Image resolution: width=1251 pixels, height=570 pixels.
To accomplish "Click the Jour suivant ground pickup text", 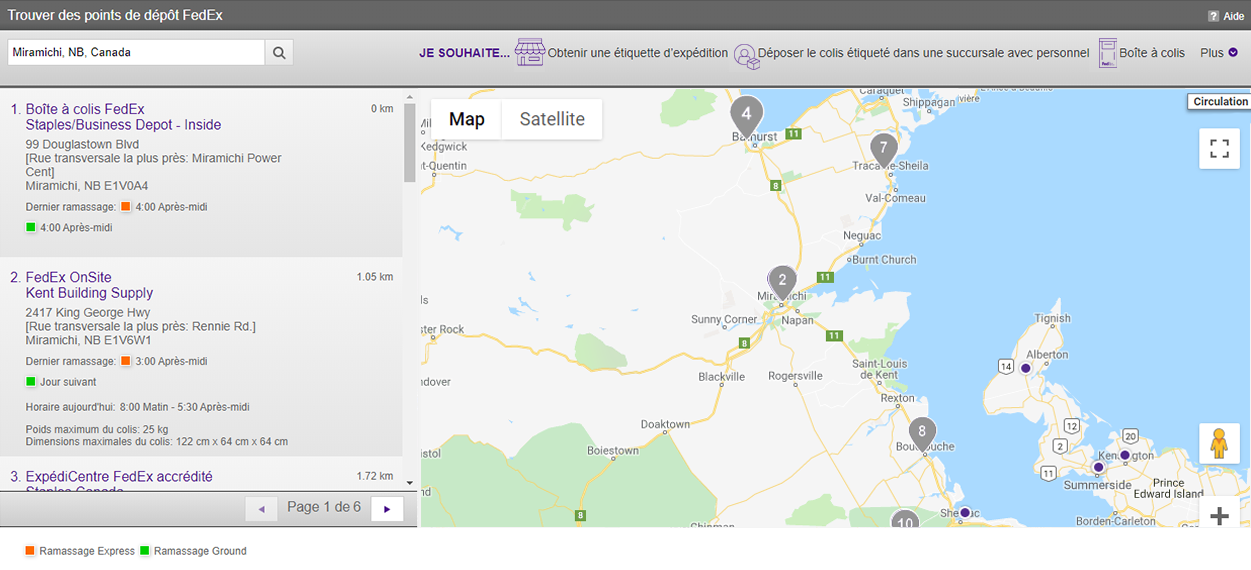I will (68, 382).
